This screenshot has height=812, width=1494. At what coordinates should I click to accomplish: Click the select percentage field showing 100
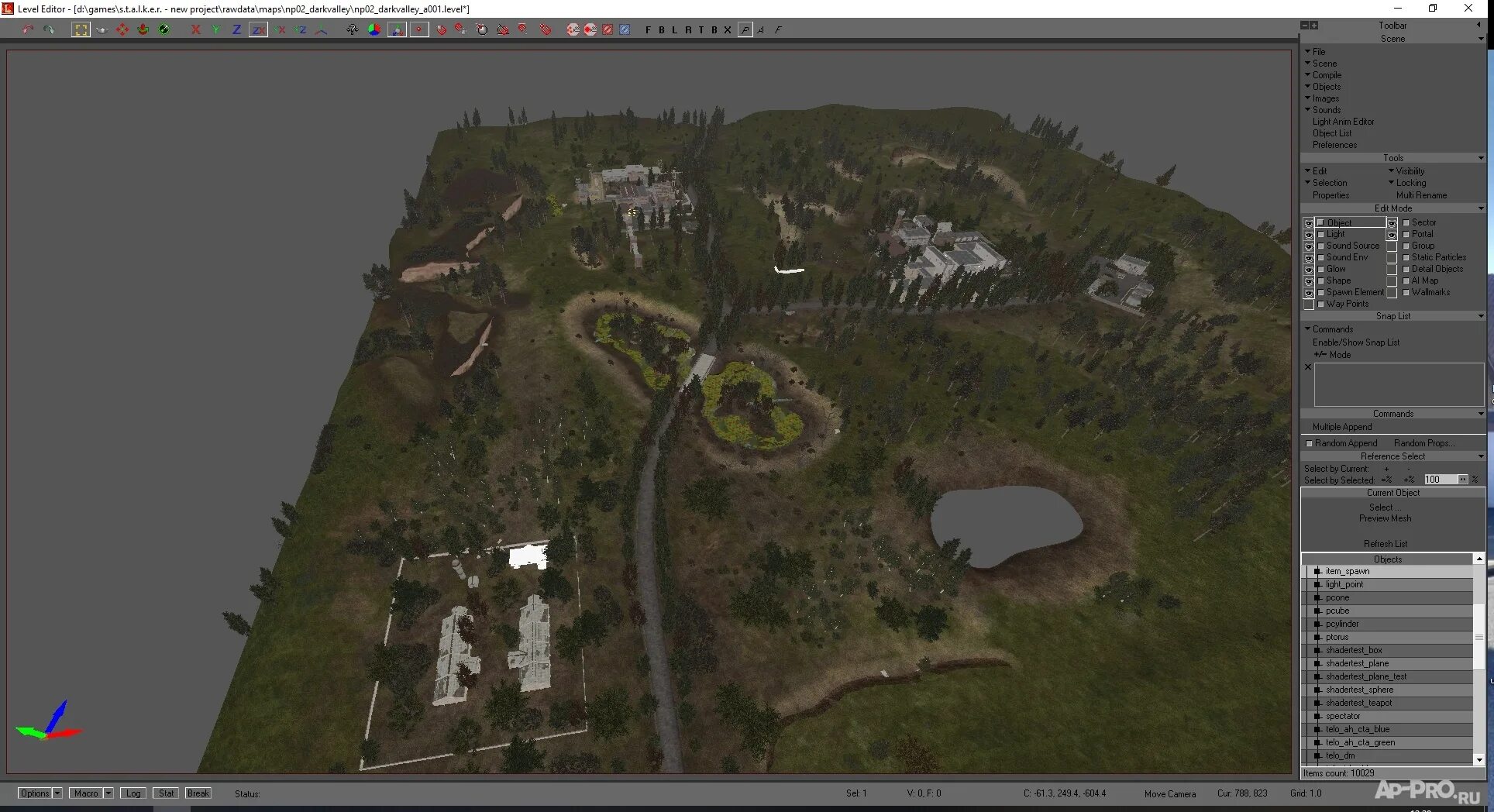point(1440,480)
